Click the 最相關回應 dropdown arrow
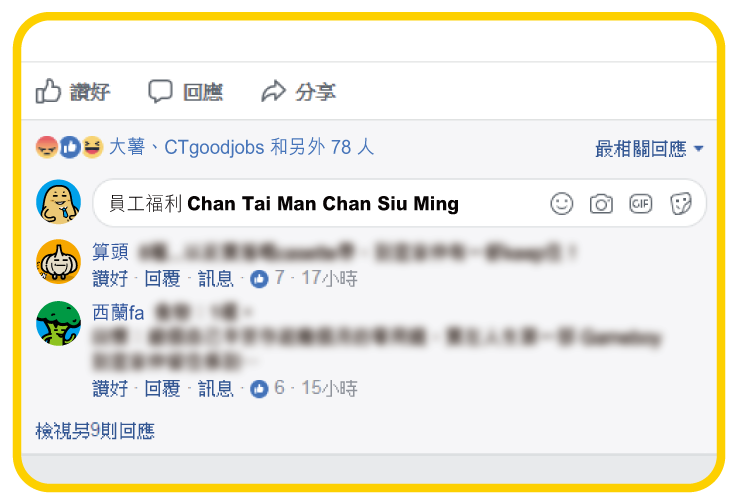This screenshot has width=737, height=503. [x=698, y=149]
